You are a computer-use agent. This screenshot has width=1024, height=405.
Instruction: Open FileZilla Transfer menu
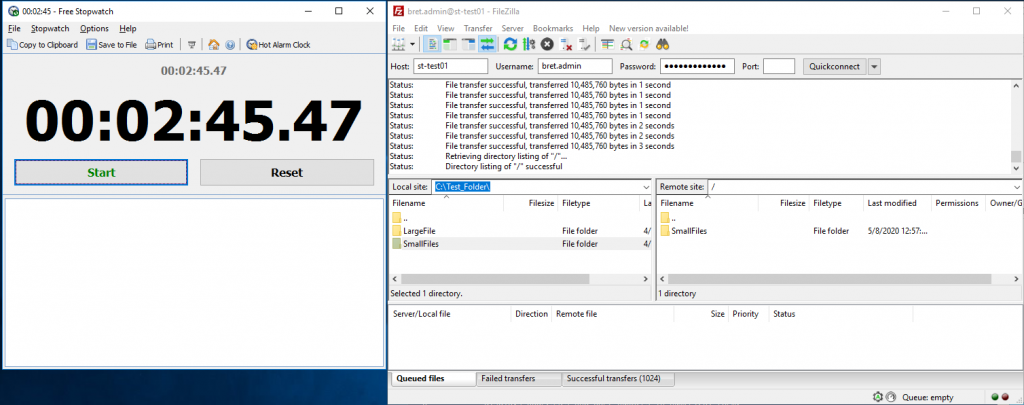coord(478,29)
